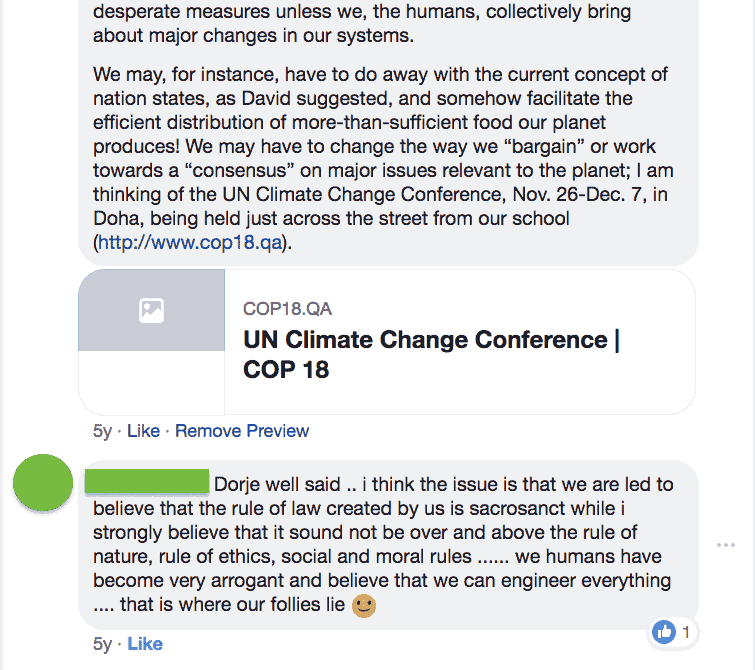Click the COP18.QA domain label

tap(287, 309)
